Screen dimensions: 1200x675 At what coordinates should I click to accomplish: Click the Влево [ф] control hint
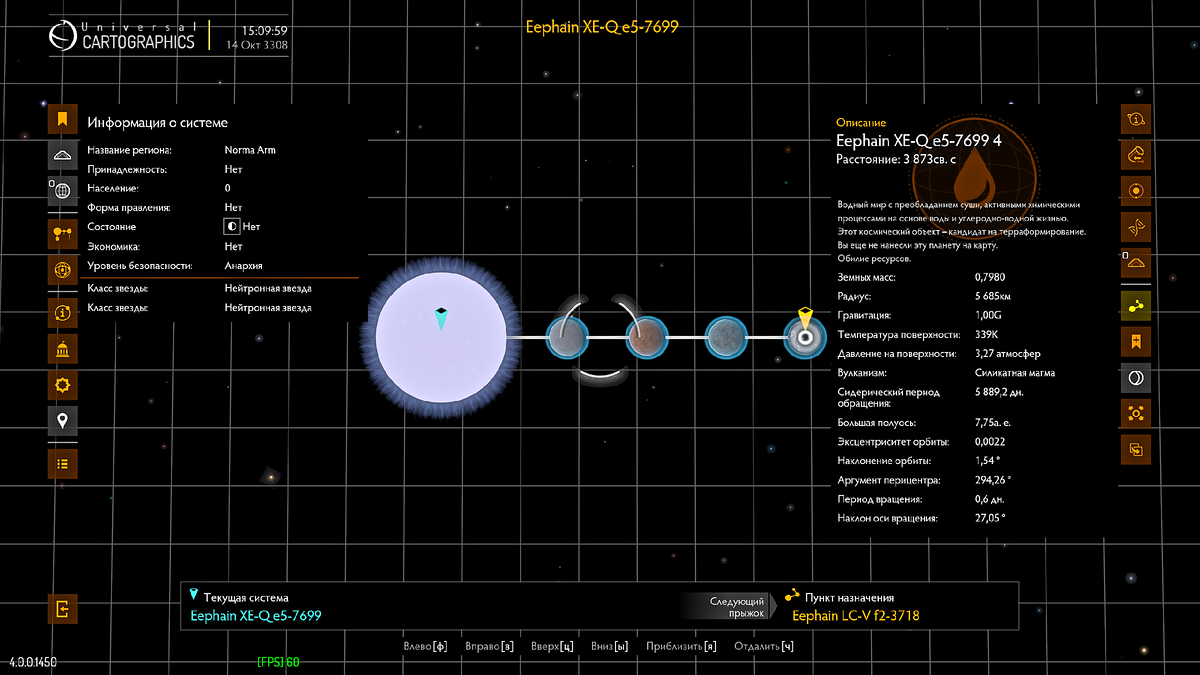425,646
